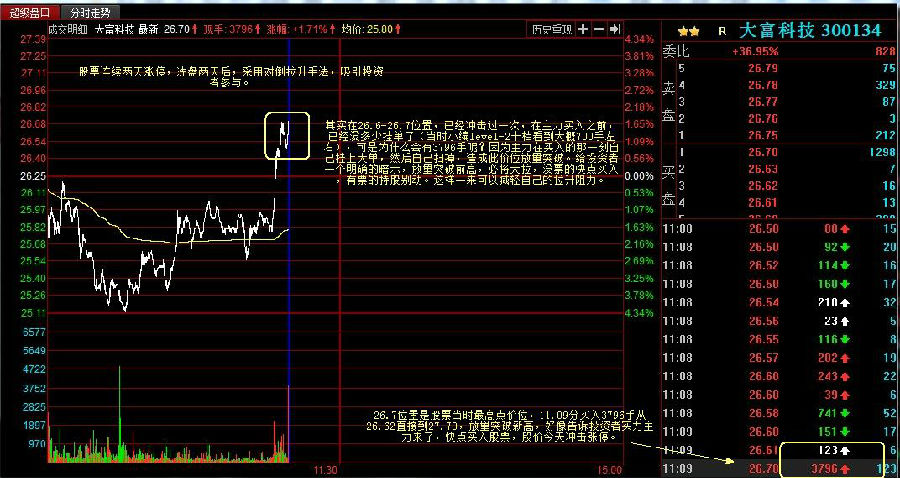The image size is (900, 478).
Task: Select last trade row at 11:09 26.70
Action: (770, 467)
